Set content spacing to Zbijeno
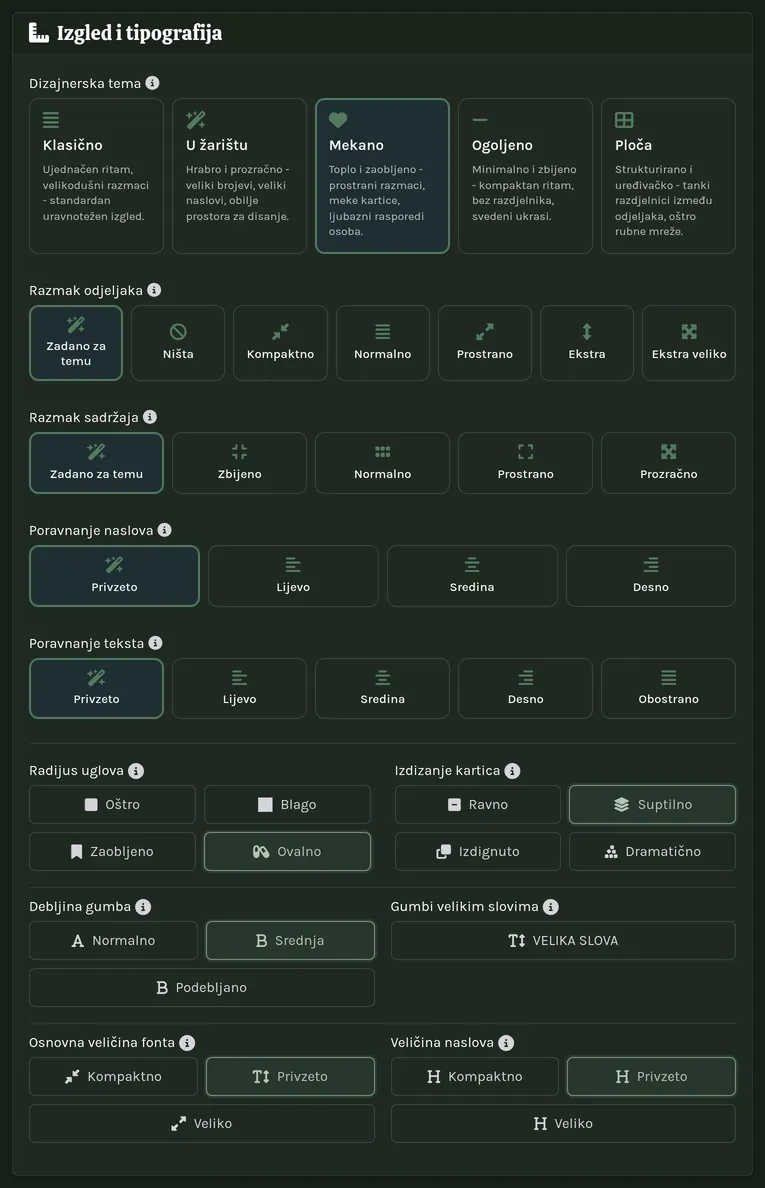Screen dimensions: 765x1188 pos(239,463)
